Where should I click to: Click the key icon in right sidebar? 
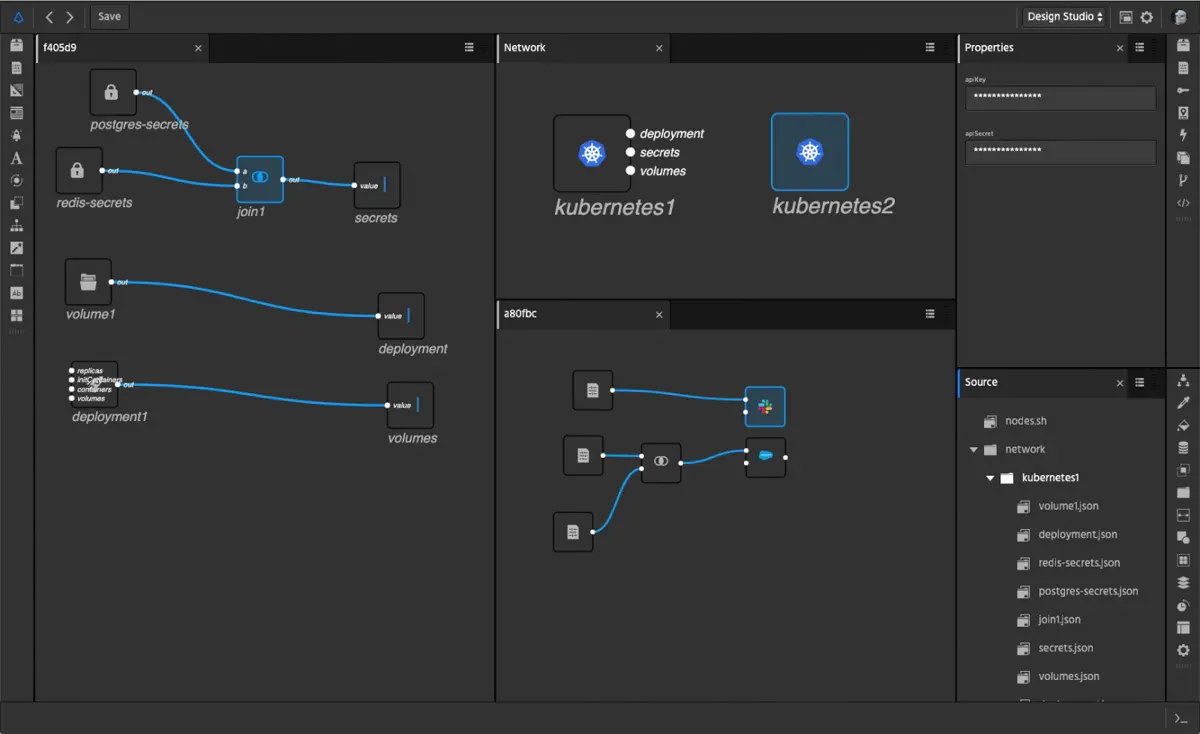tap(1183, 90)
